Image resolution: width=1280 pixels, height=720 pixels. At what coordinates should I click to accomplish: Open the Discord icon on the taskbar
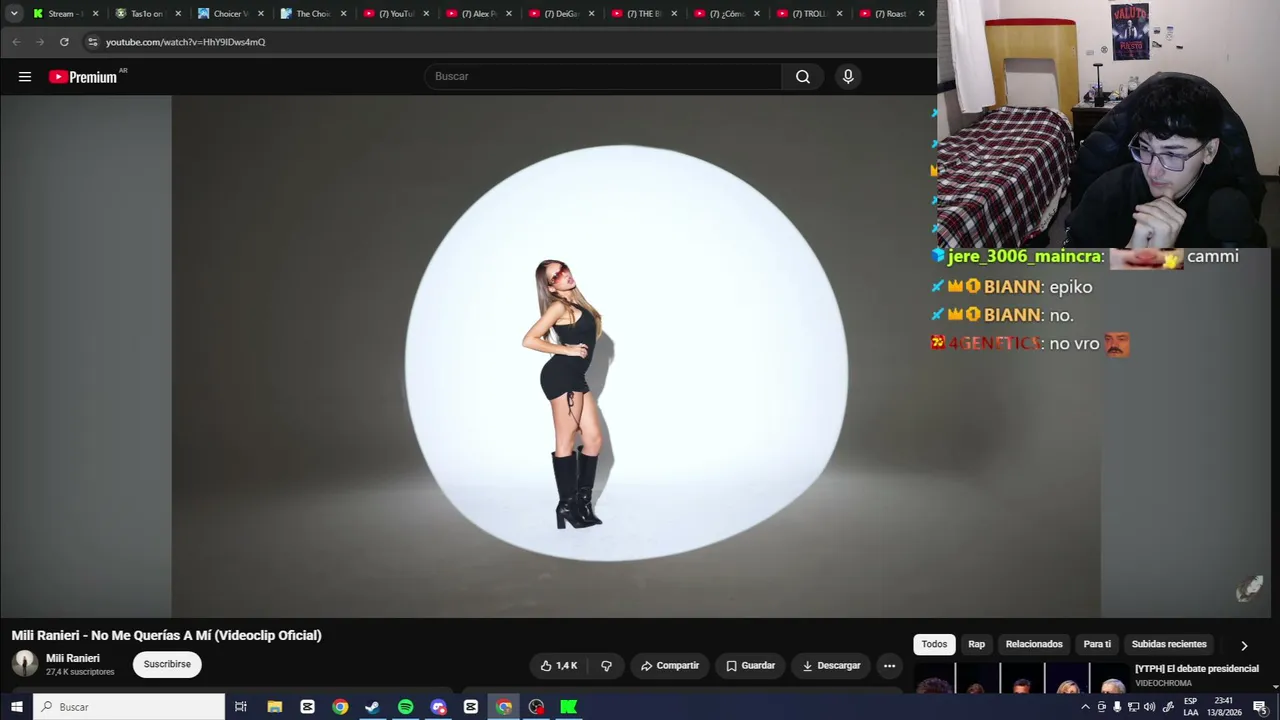pos(438,707)
